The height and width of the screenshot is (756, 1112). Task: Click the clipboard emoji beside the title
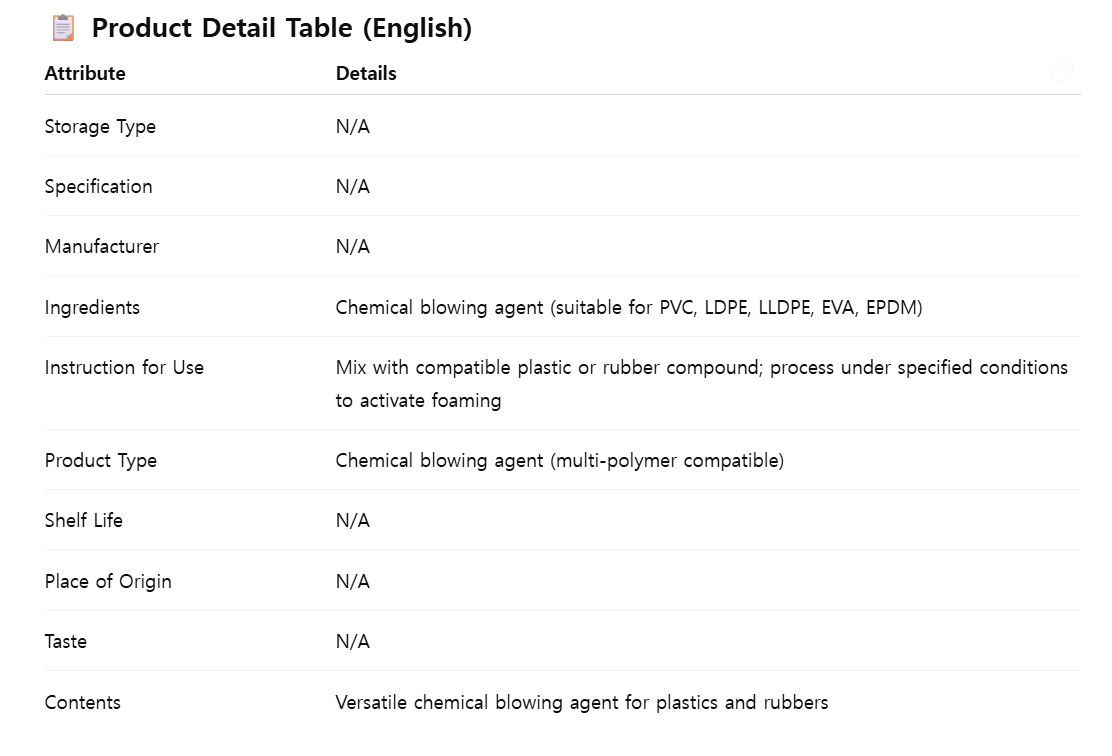pyautogui.click(x=63, y=28)
